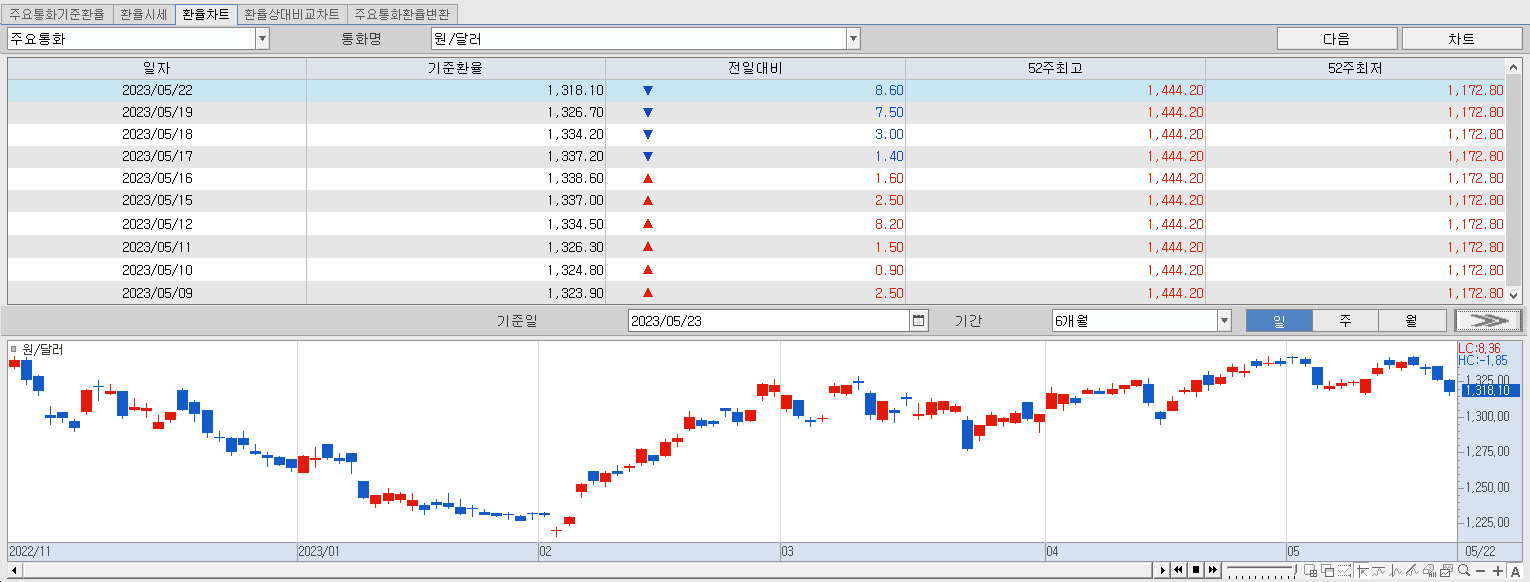This screenshot has height=582, width=1530.
Task: Select the 환율차트 tab
Action: tap(206, 14)
